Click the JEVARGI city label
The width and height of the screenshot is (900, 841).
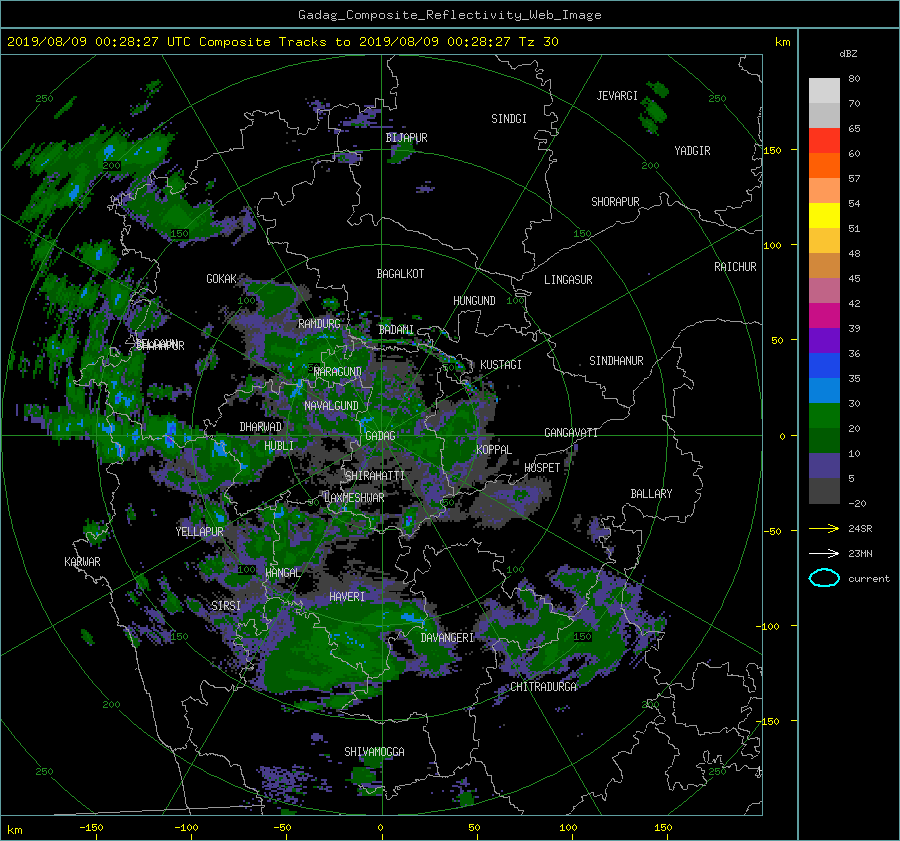click(617, 96)
